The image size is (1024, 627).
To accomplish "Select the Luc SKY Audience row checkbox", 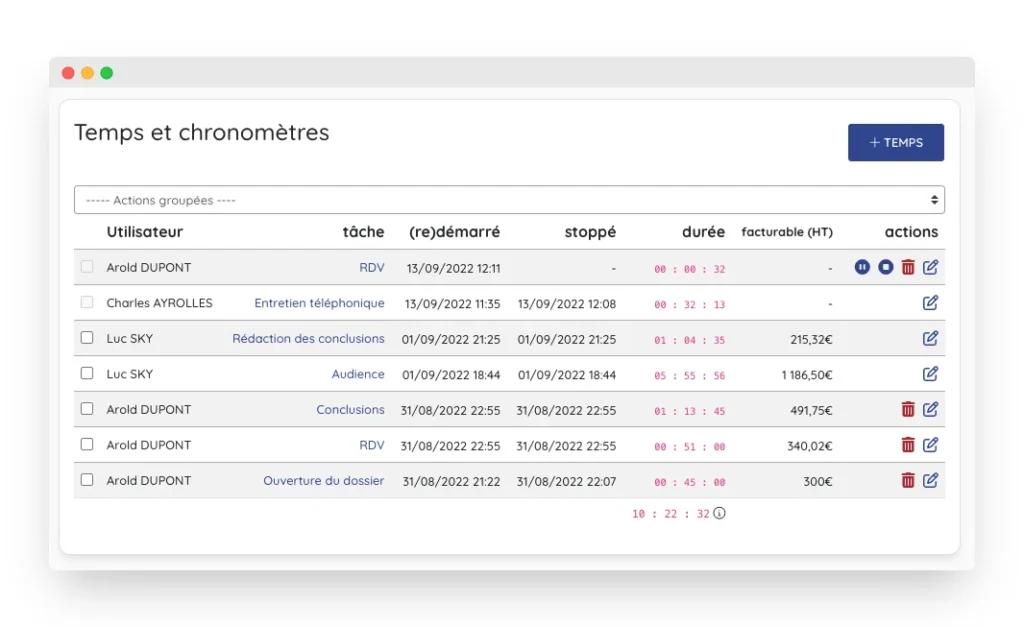I will tap(87, 373).
